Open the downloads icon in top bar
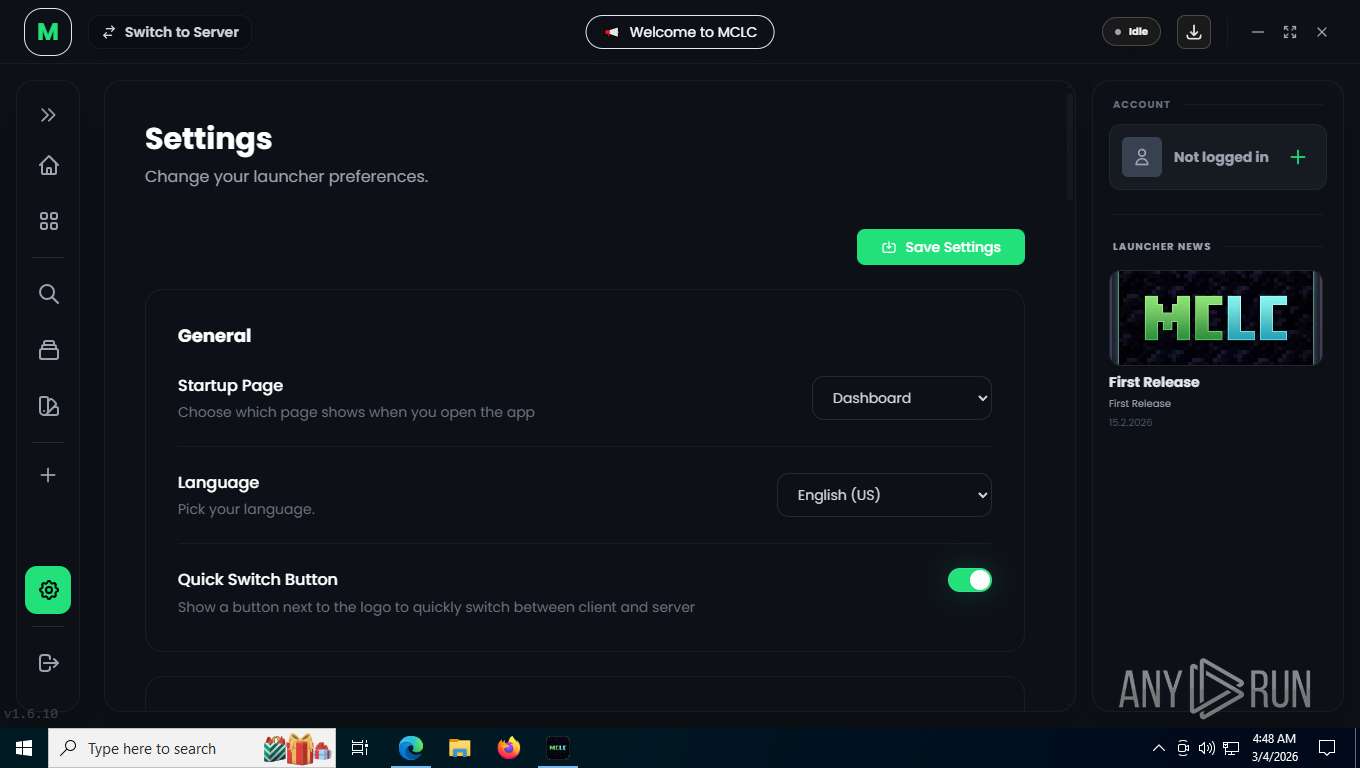Viewport: 1360px width, 768px height. click(1194, 32)
